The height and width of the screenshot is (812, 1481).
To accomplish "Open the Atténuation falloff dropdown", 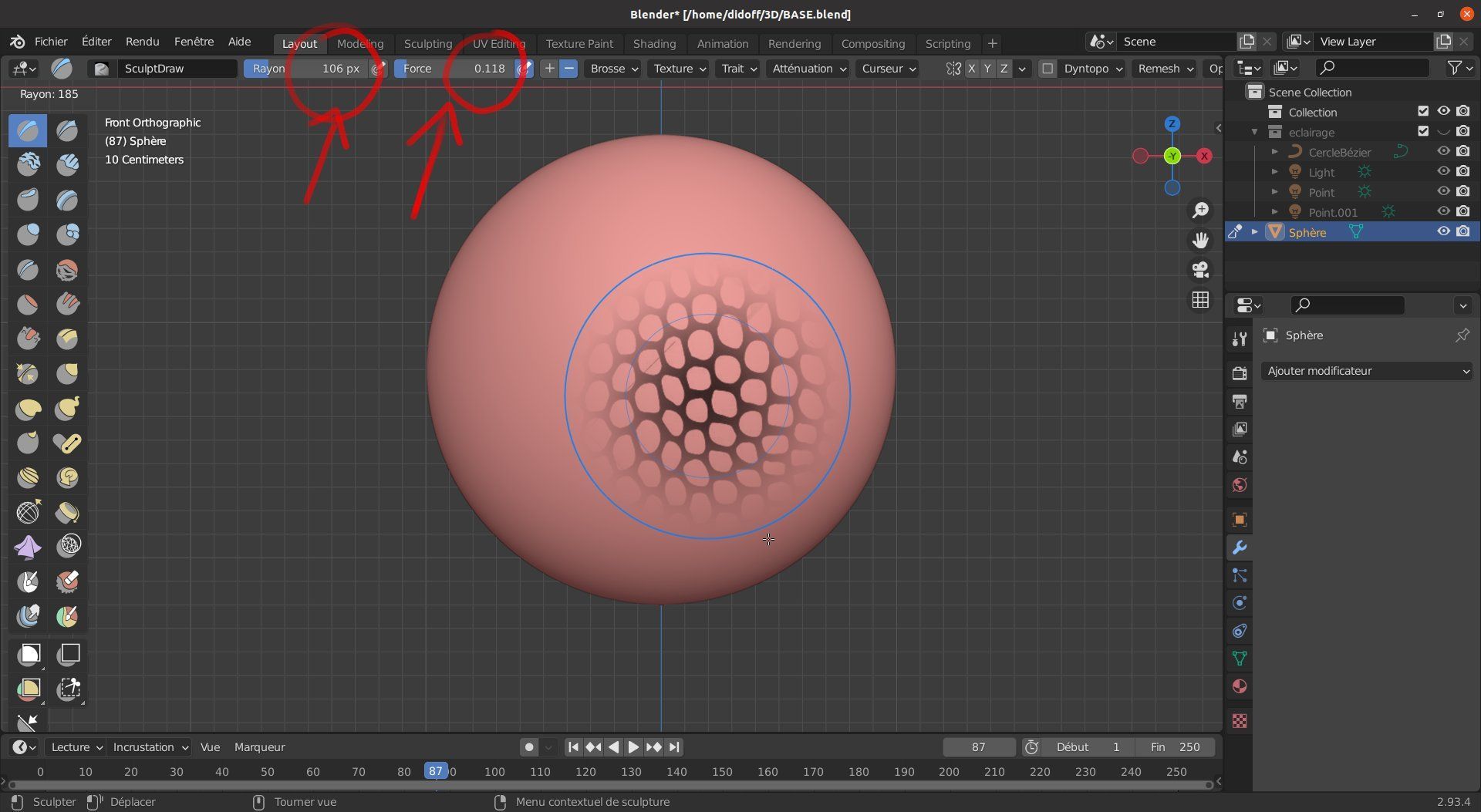I will pos(808,69).
